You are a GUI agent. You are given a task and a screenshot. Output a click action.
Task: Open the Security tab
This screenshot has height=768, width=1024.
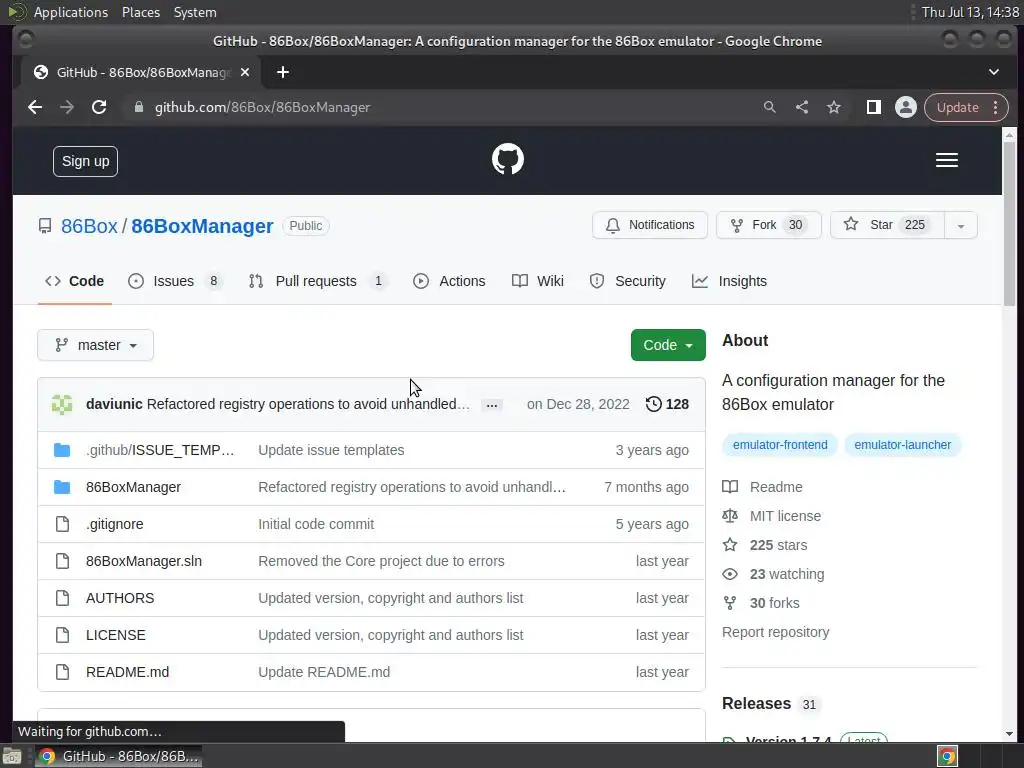click(628, 281)
